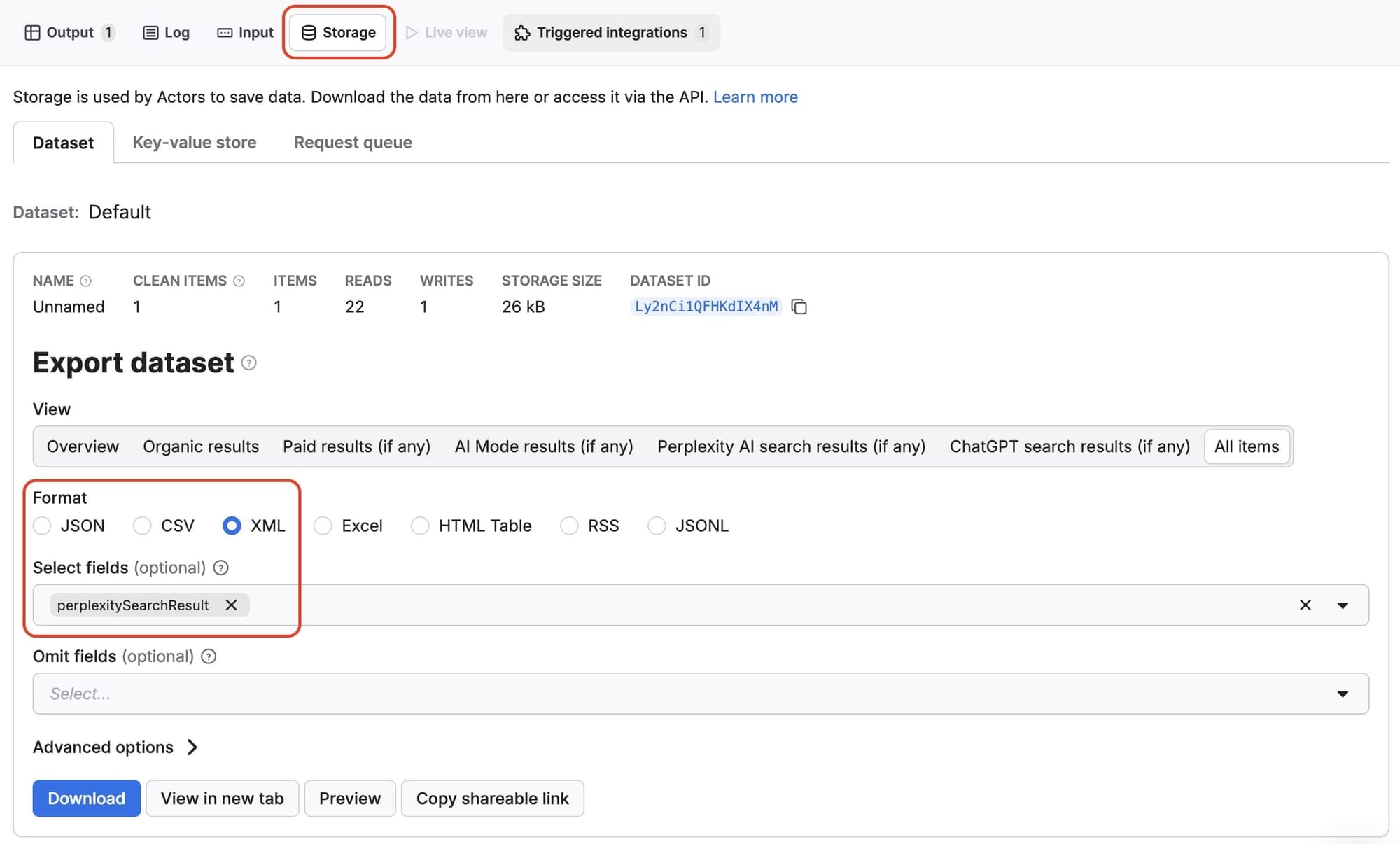Screen dimensions: 1400x844
Task: Choose the RSS format option
Action: click(x=568, y=526)
